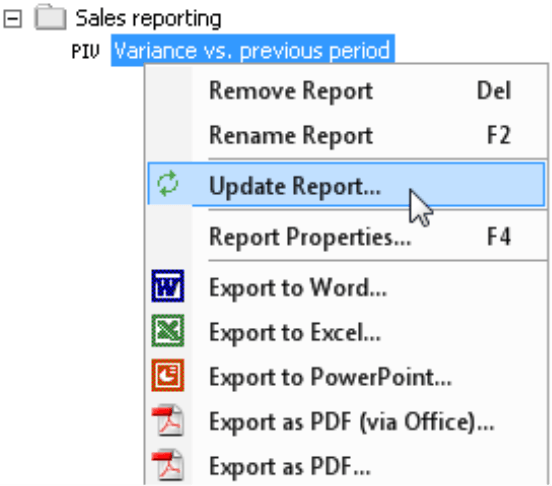Click PDF icon beside Export via Office
This screenshot has width=552, height=486.
click(168, 420)
